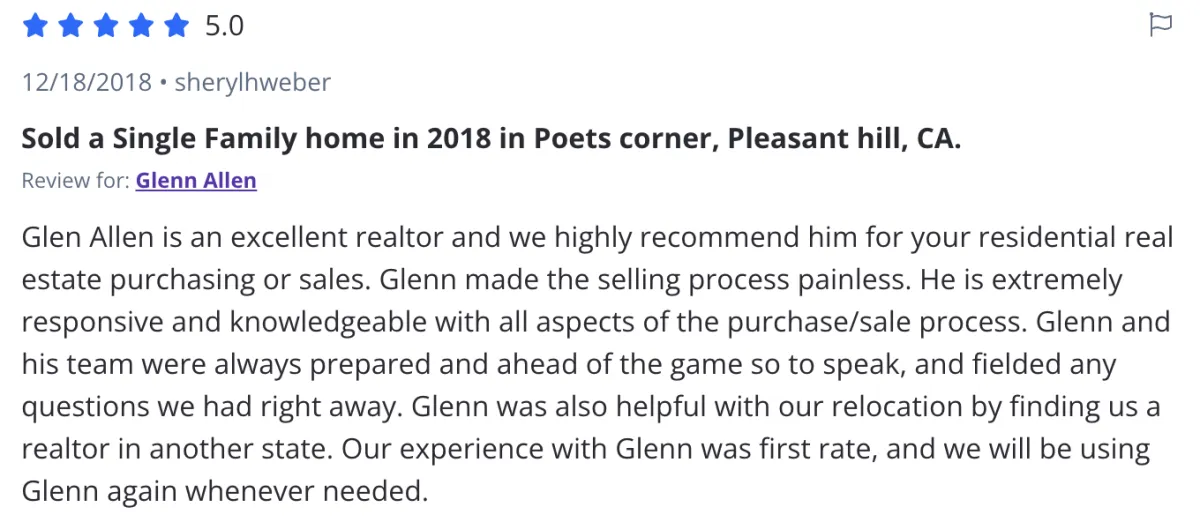Click the second blue rating star
The width and height of the screenshot is (1200, 522).
pyautogui.click(x=70, y=26)
